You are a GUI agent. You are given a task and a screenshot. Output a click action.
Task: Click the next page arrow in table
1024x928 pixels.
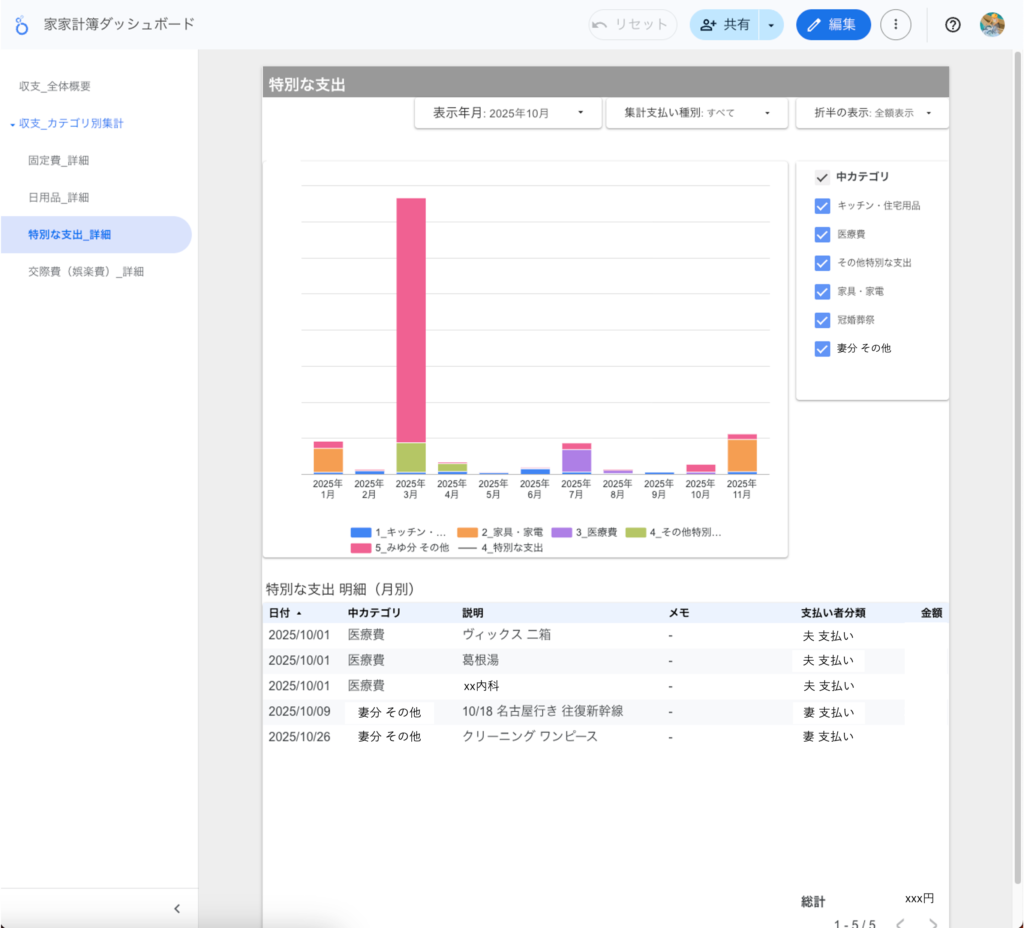932,924
